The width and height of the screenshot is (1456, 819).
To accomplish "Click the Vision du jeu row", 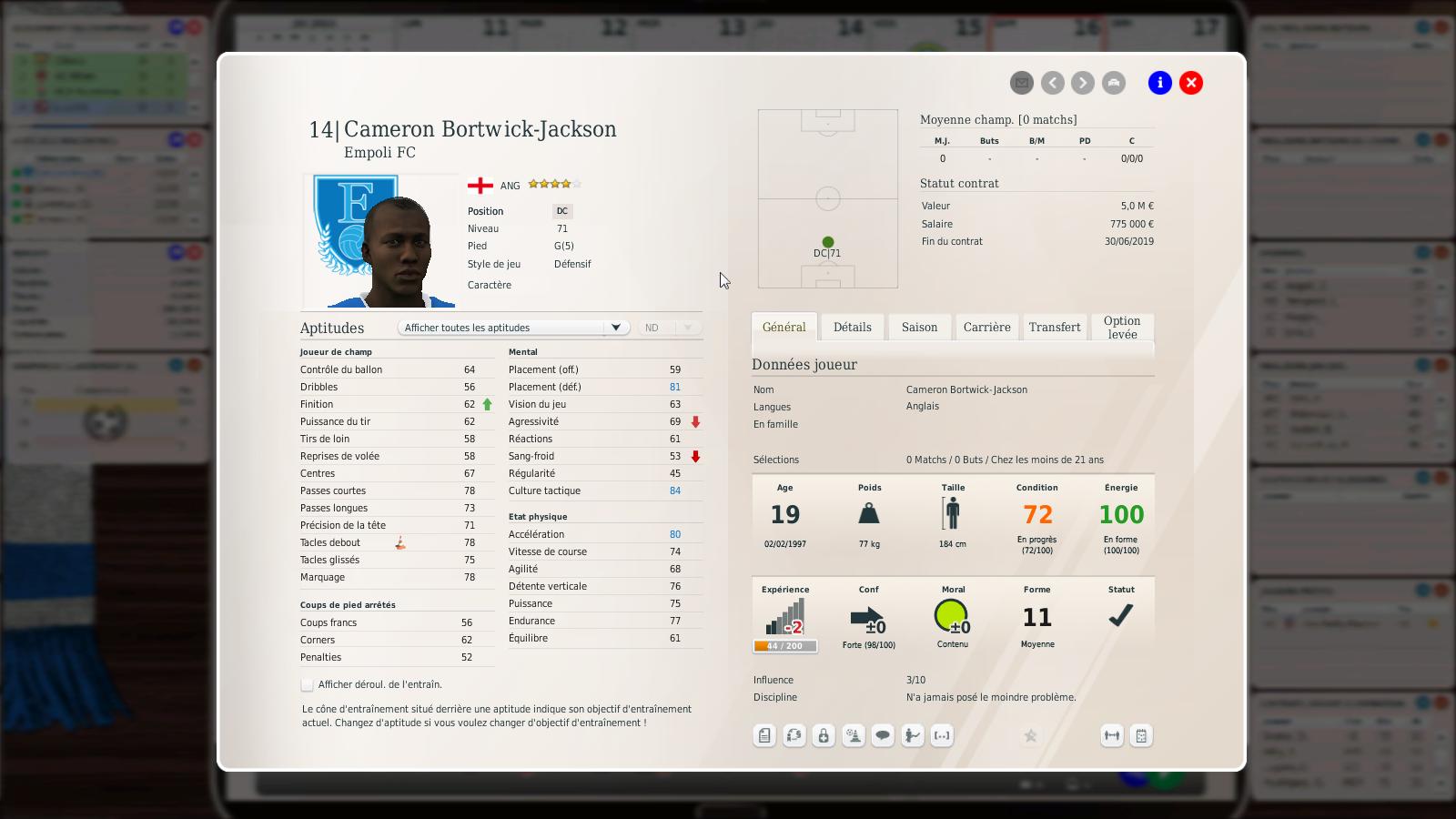I will 605,404.
